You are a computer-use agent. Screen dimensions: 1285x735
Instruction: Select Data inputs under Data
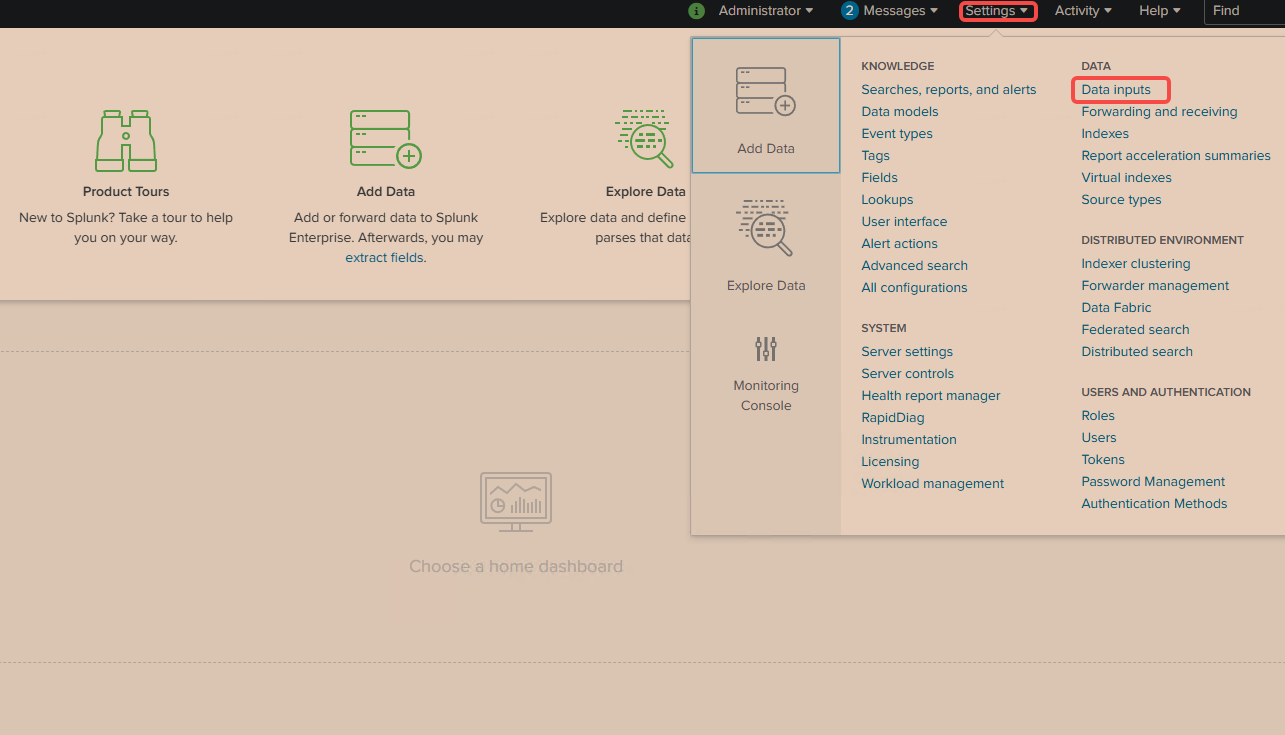1116,90
